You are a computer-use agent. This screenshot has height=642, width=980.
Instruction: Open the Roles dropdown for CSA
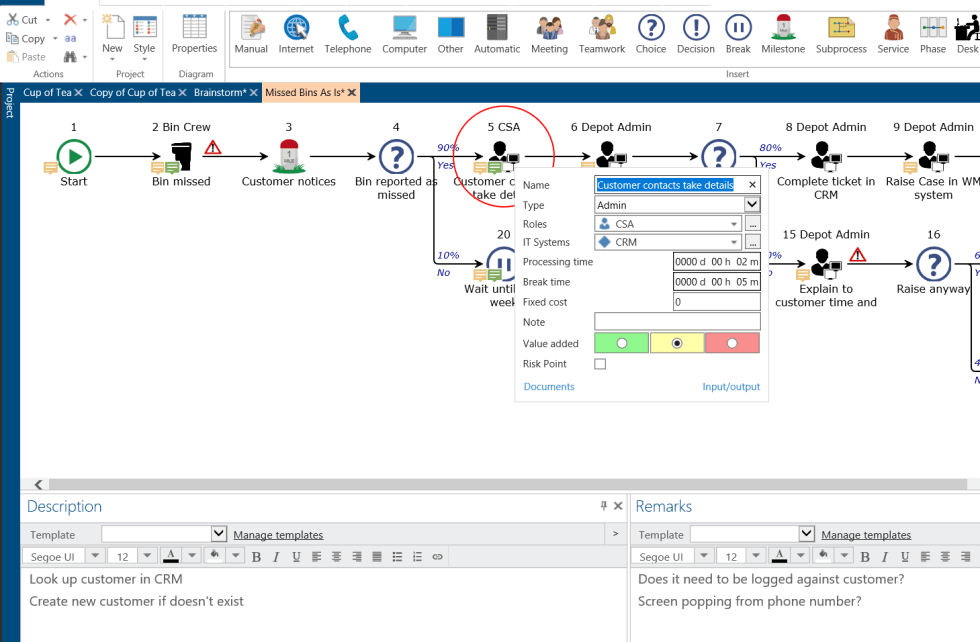tap(735, 223)
